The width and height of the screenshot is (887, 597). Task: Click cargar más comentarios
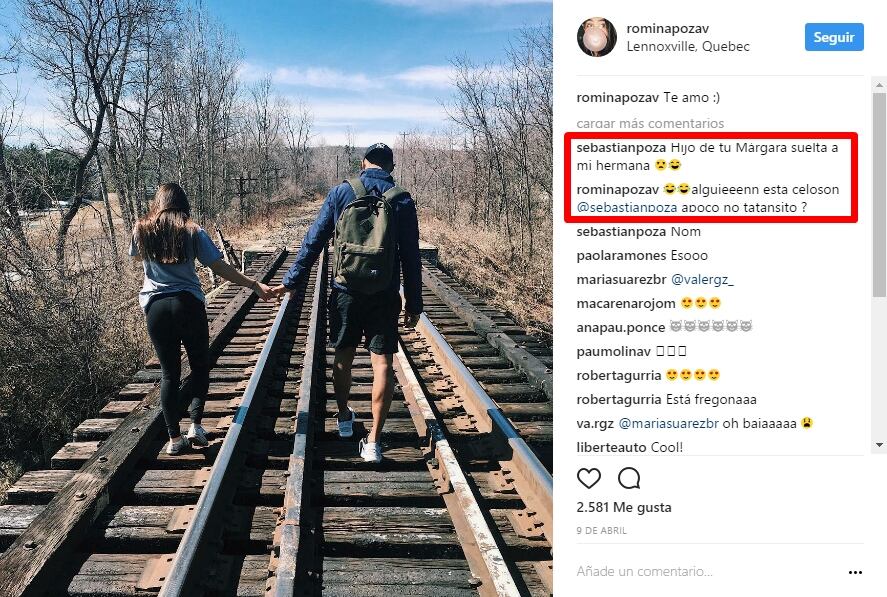(x=648, y=123)
